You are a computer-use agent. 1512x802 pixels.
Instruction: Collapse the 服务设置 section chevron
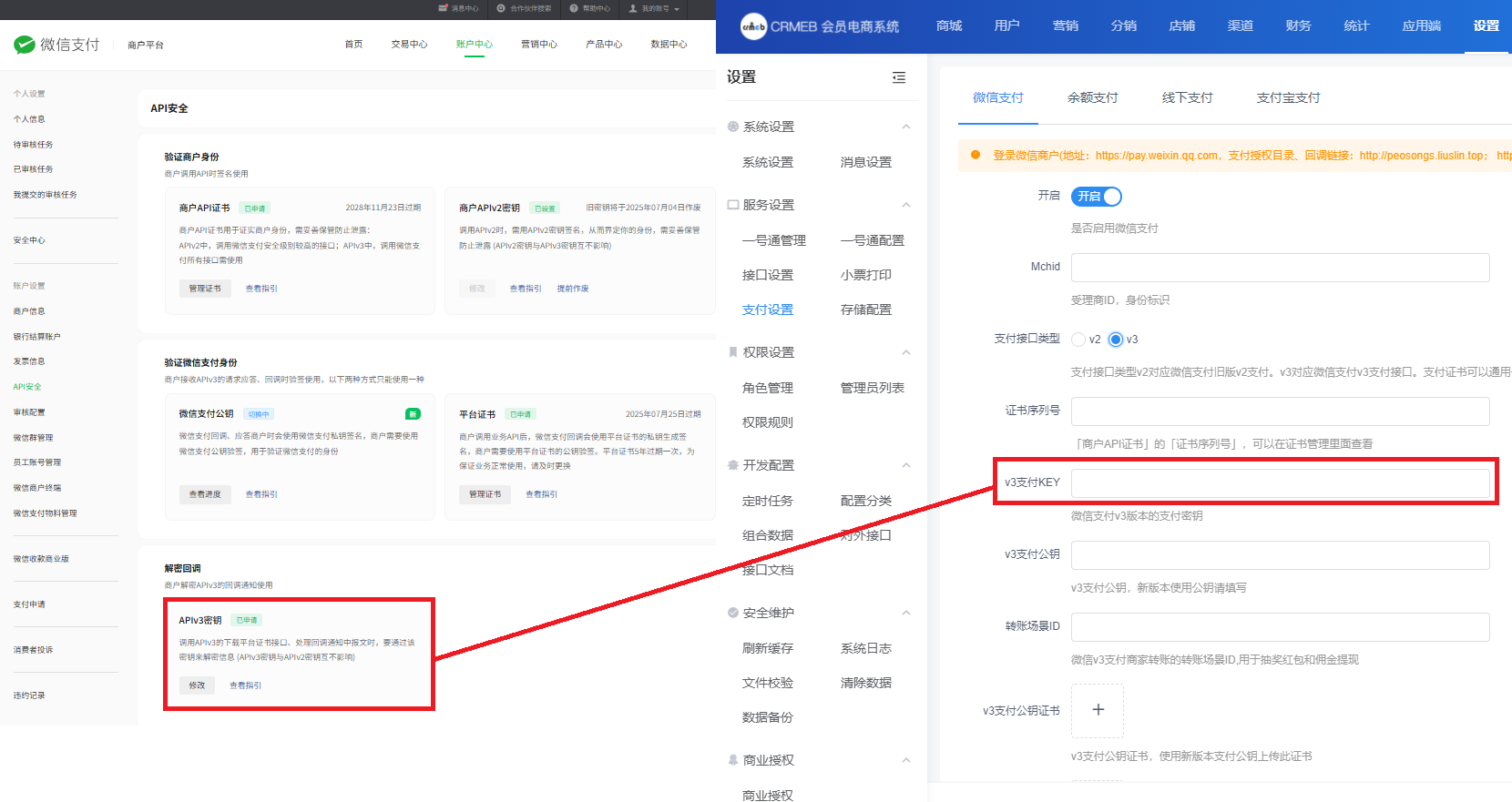pyautogui.click(x=906, y=205)
